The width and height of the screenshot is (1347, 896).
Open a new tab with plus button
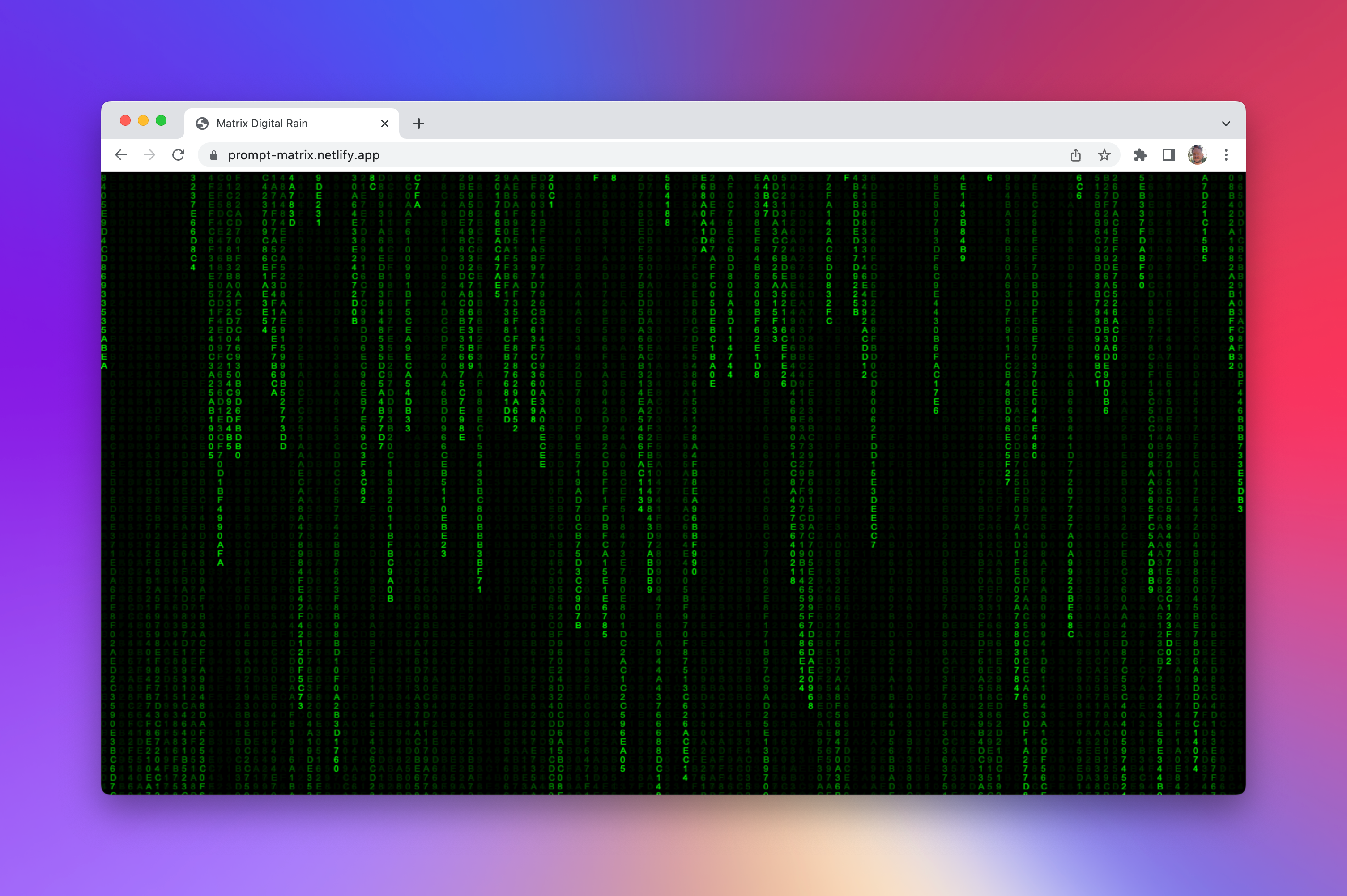pyautogui.click(x=419, y=124)
